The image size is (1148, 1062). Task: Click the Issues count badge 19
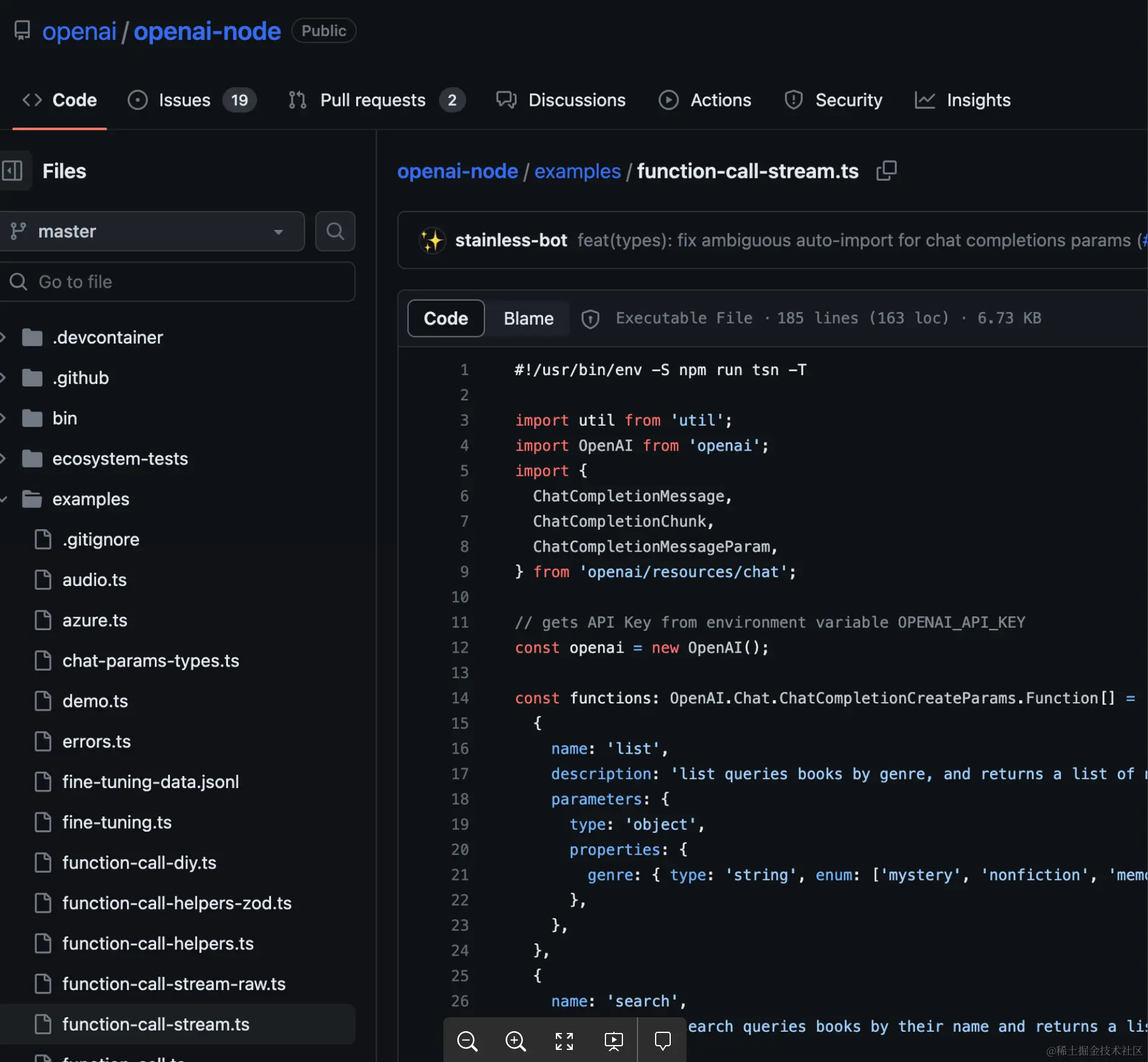click(x=240, y=100)
